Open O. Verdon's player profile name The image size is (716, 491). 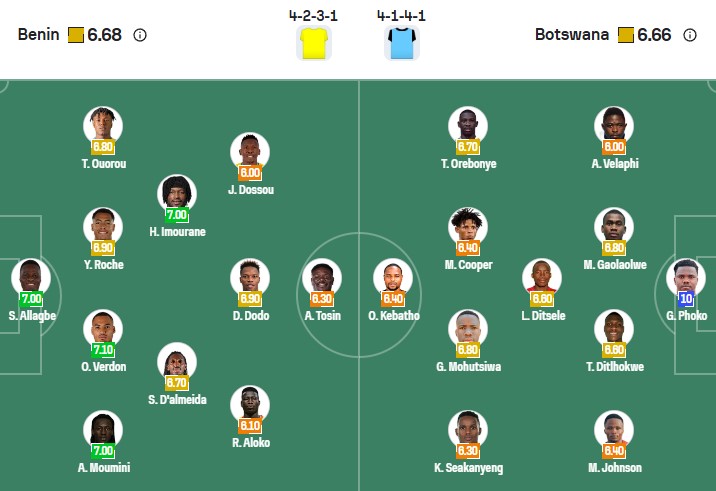point(104,366)
